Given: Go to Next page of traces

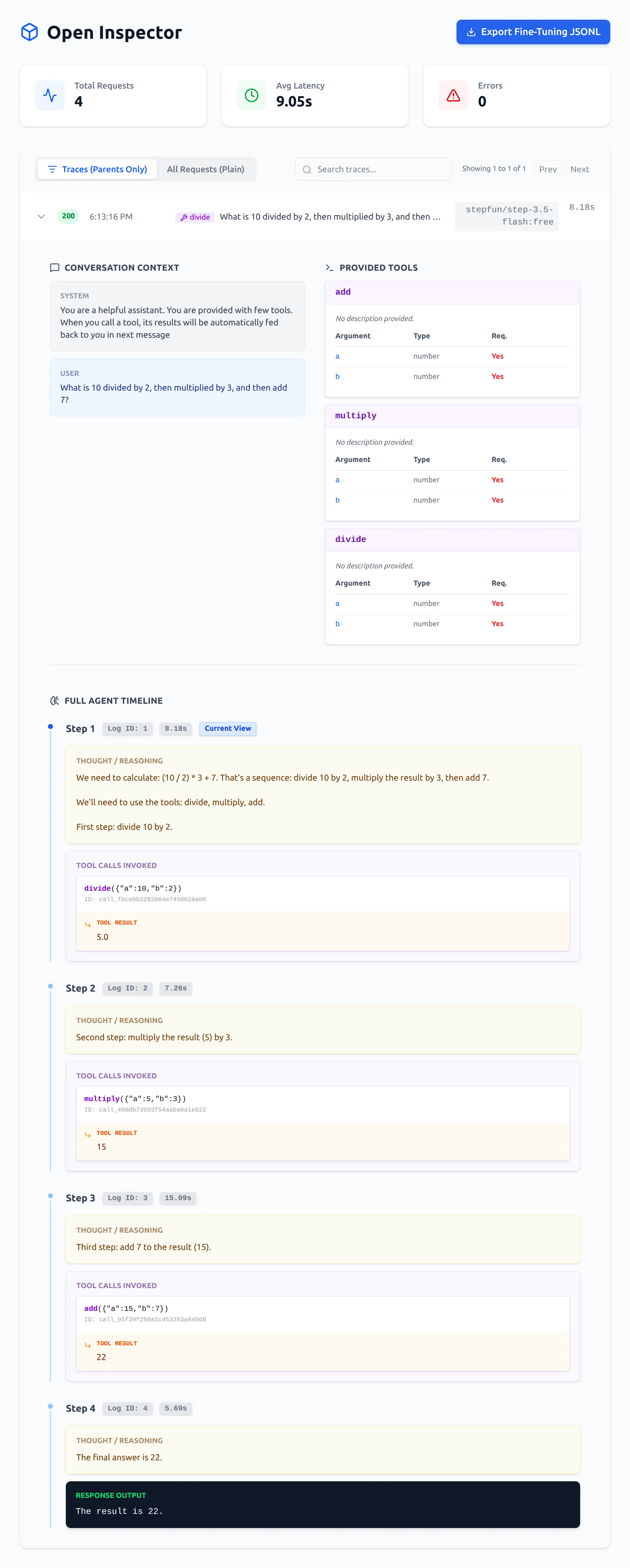Looking at the screenshot, I should (579, 169).
